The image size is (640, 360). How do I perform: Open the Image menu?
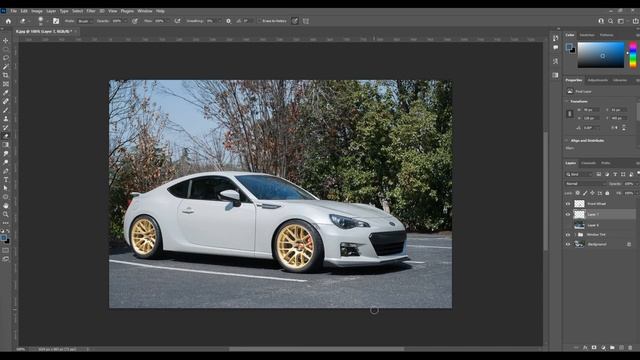[37, 11]
